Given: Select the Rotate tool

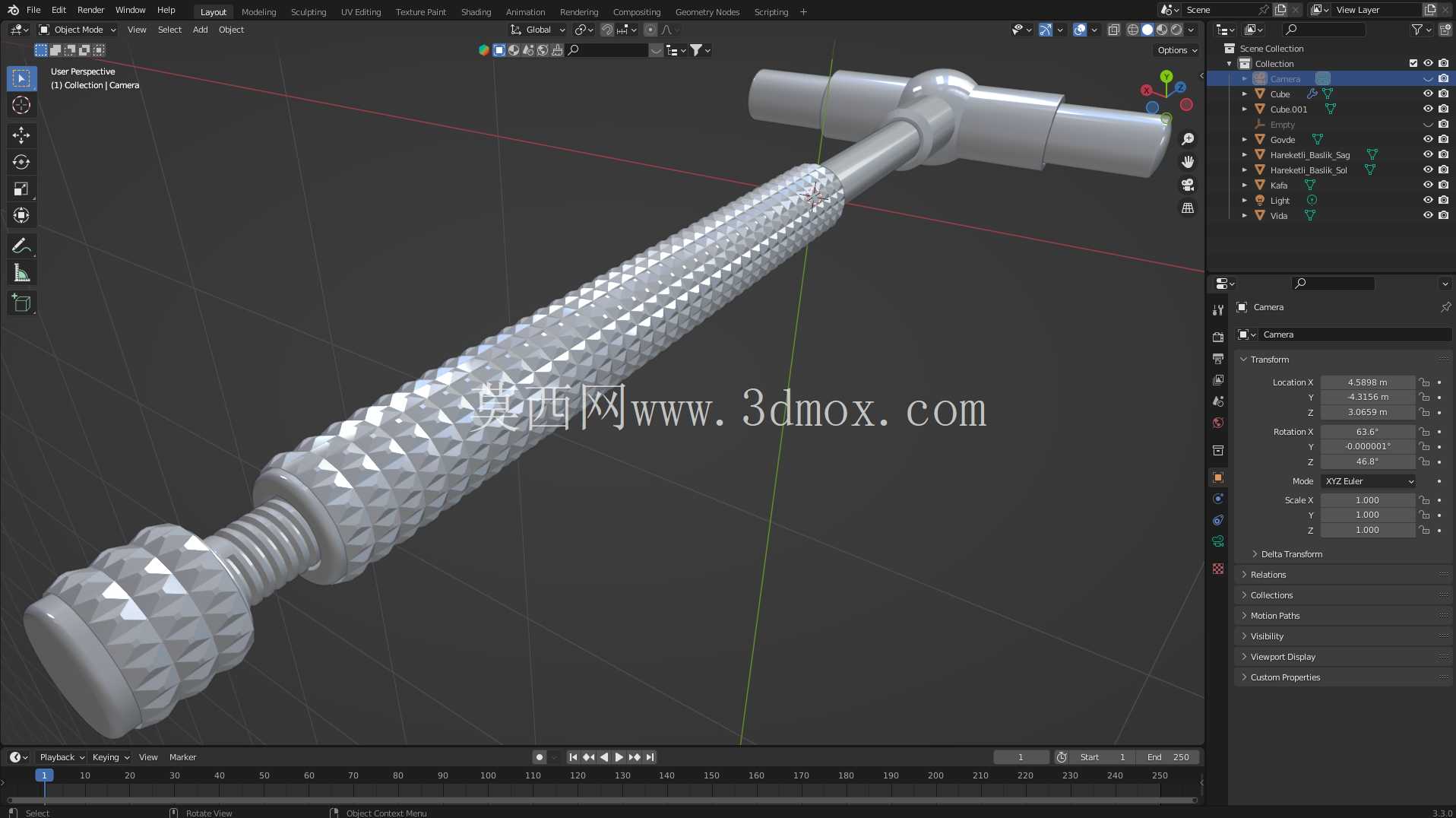Looking at the screenshot, I should pos(21,162).
